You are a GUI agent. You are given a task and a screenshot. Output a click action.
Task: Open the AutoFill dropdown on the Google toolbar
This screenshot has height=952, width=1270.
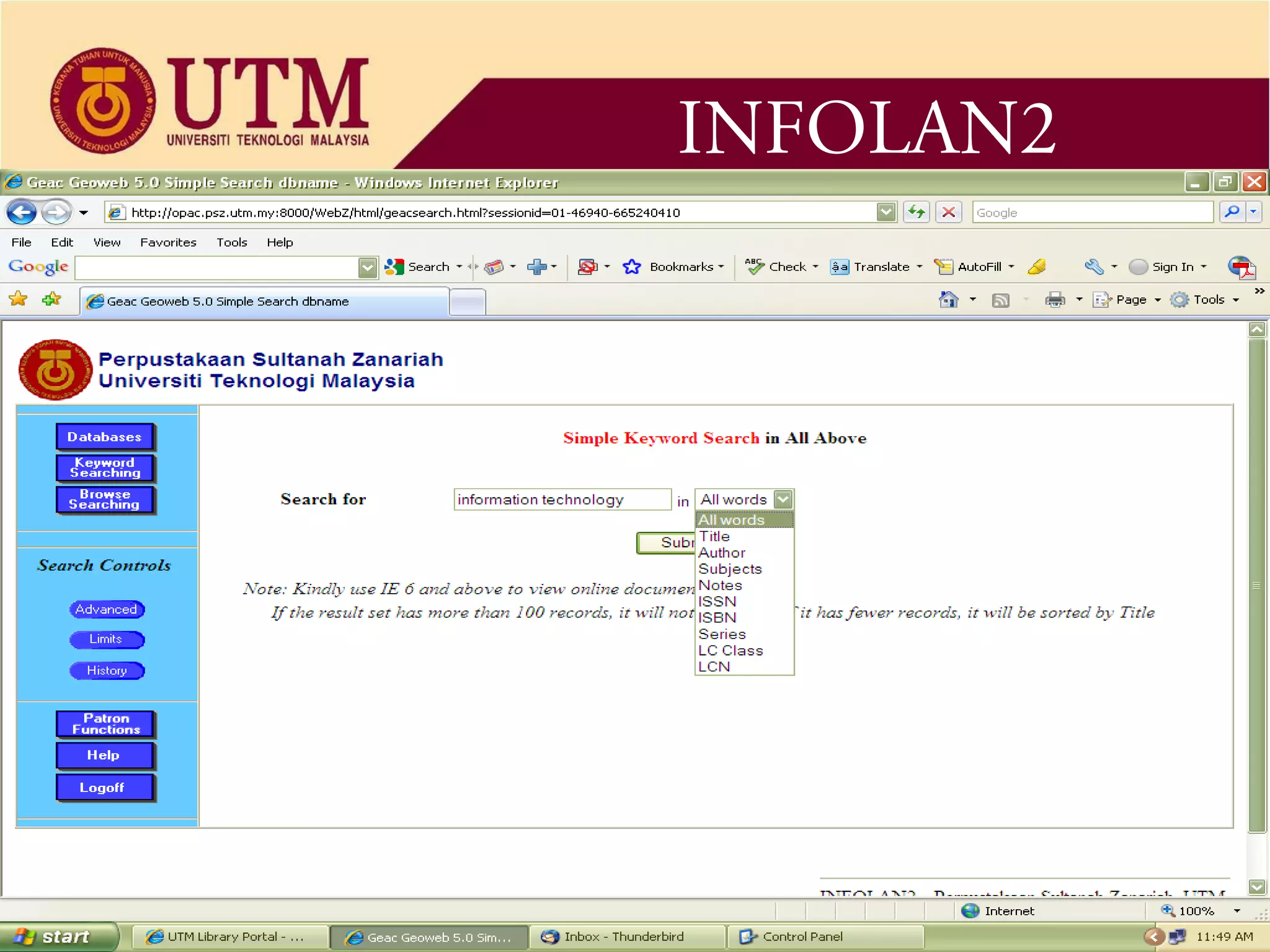click(x=1011, y=267)
